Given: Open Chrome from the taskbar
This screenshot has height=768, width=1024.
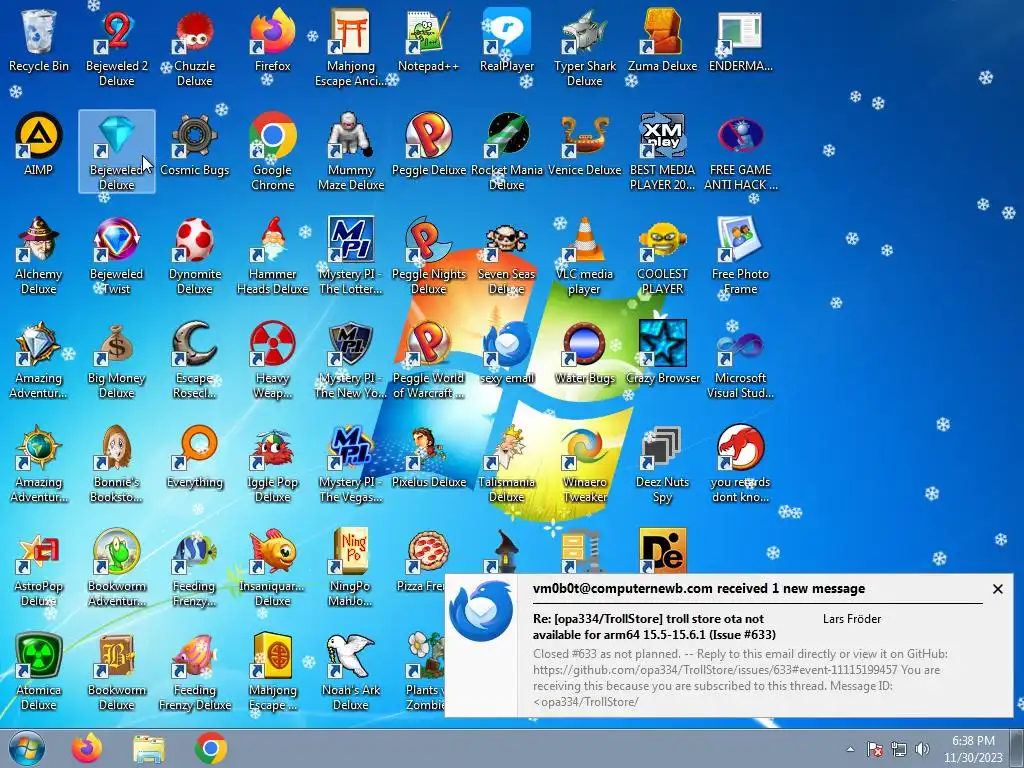Looking at the screenshot, I should coord(210,748).
